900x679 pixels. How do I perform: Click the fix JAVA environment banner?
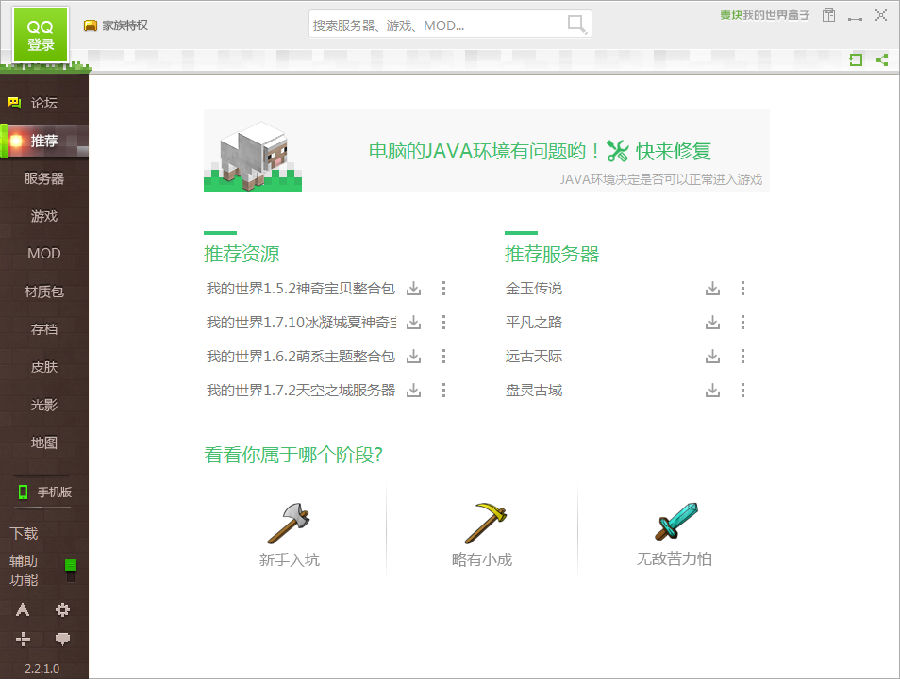click(x=487, y=150)
